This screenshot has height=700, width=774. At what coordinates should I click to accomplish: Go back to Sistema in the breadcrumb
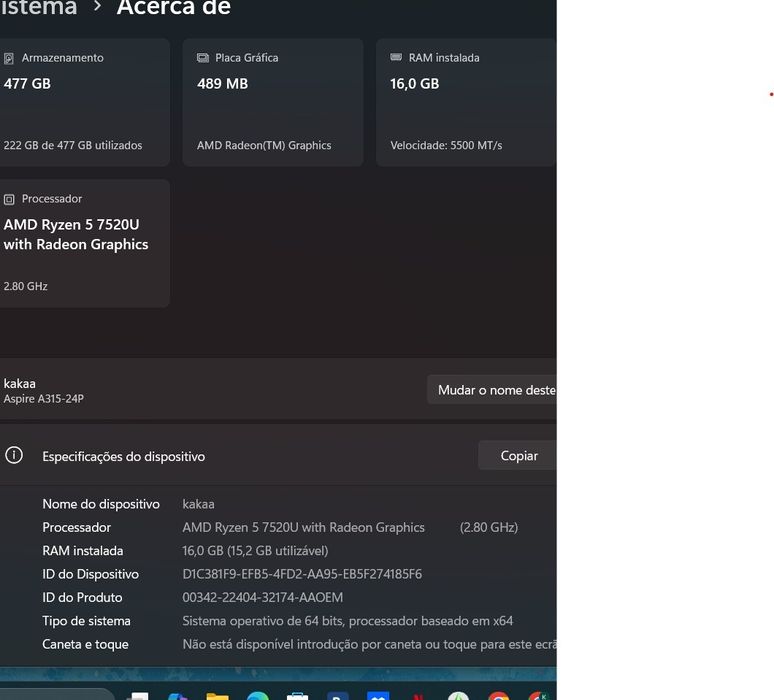(39, 7)
